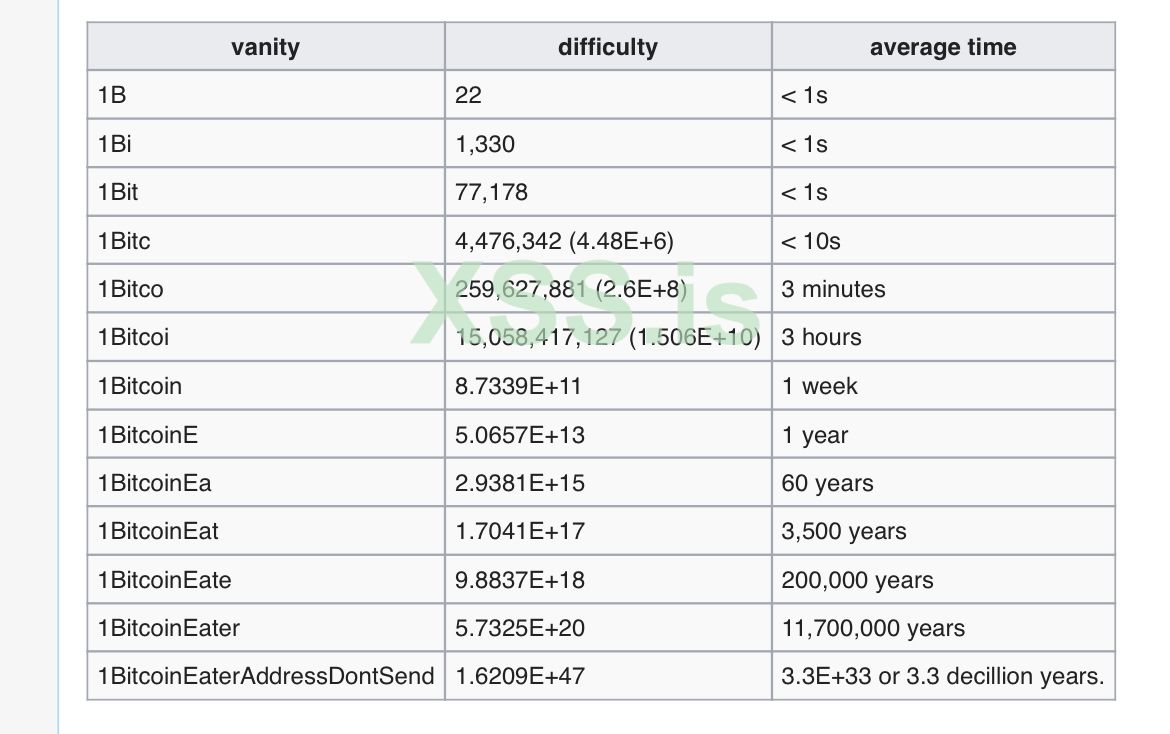Click the "3 minutes" time cell

click(x=833, y=289)
